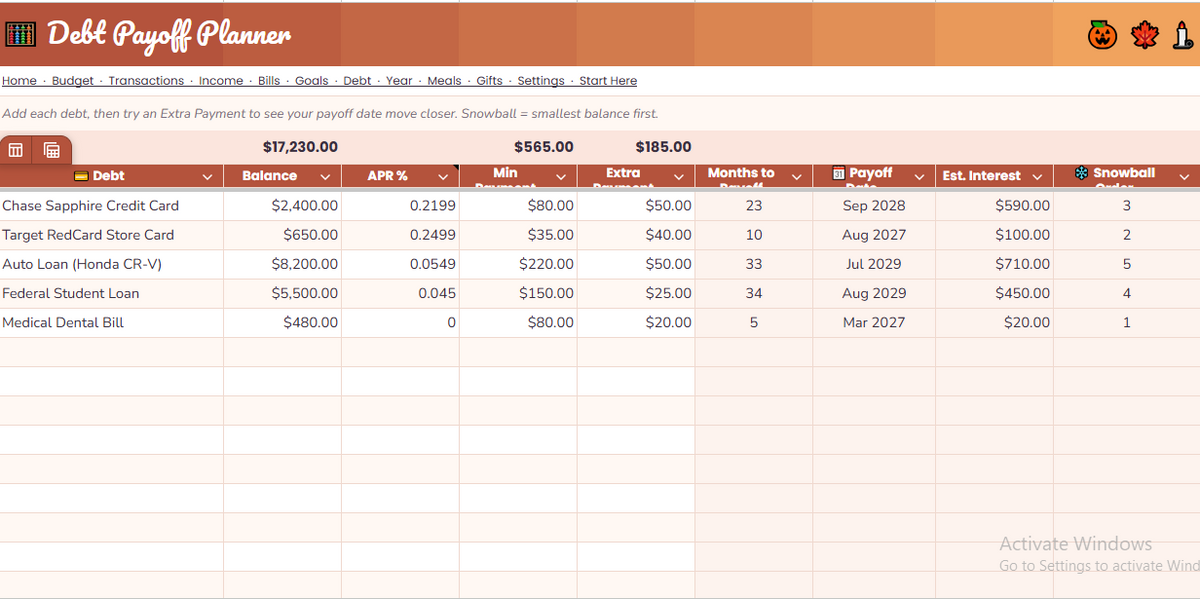The image size is (1200, 599).
Task: Select the Target RedCard Store Card cell
Action: pos(111,235)
